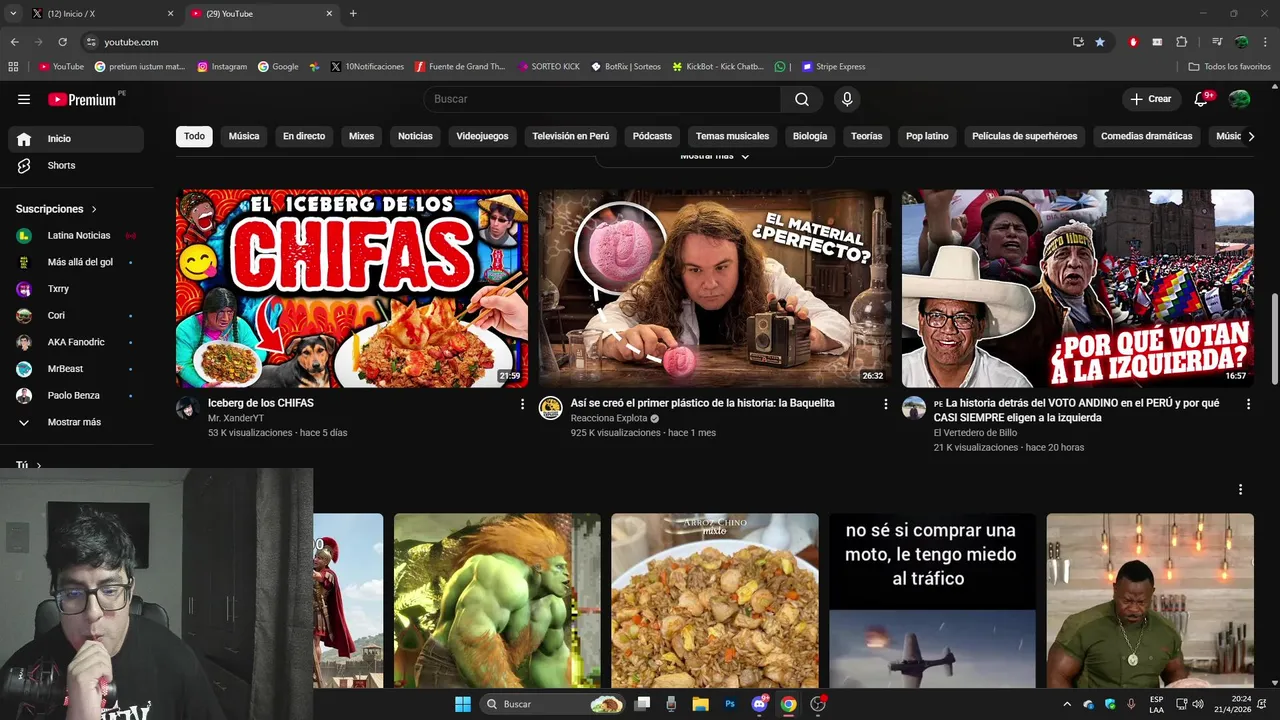Show hidden system tray icons
Screen dimensions: 1280x720
click(1067, 704)
